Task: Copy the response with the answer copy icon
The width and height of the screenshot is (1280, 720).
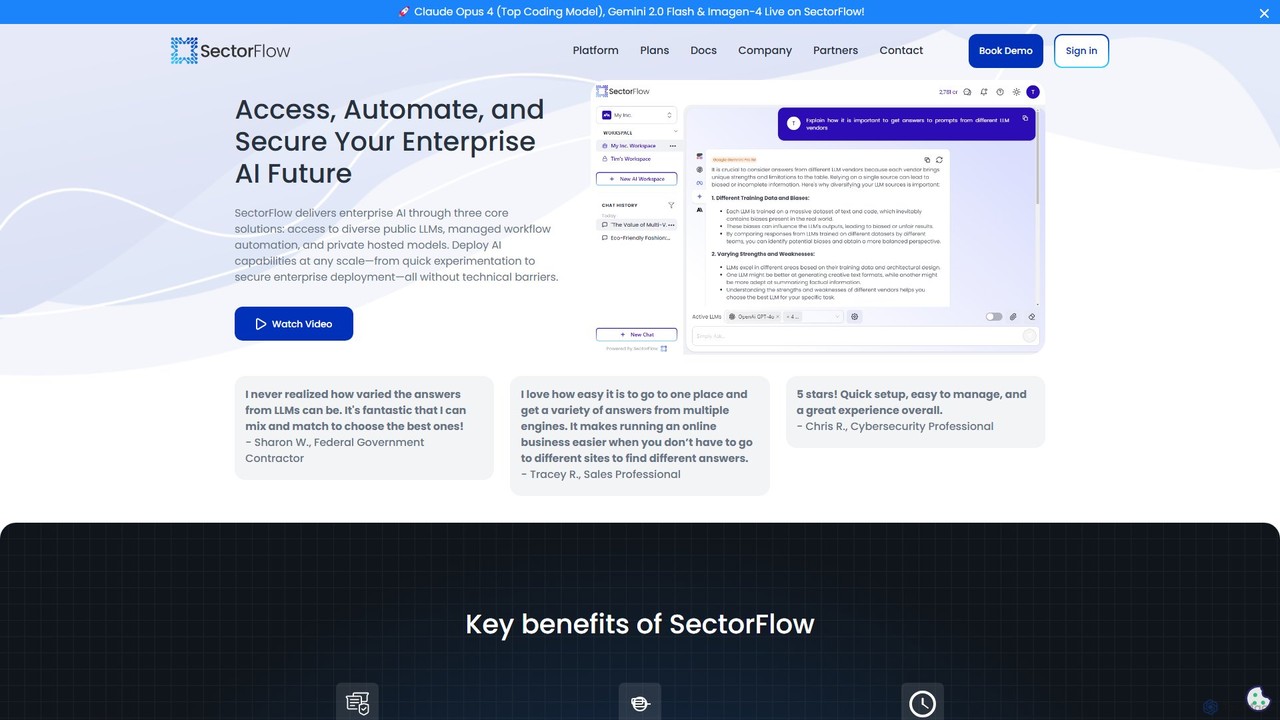Action: pyautogui.click(x=927, y=160)
